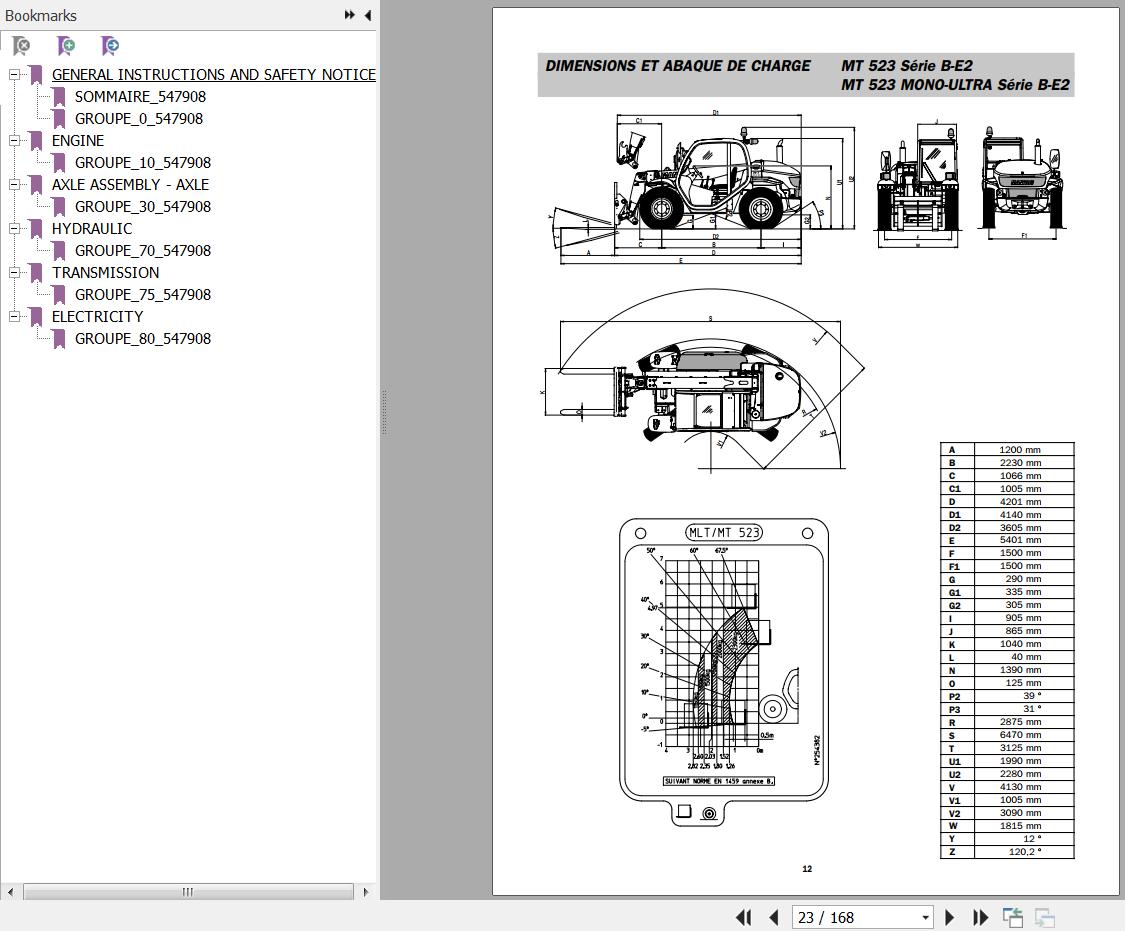1125x931 pixels.
Task: Open GENERAL INSTRUCTIONS AND SAFETY NOTICE bookmark
Action: pos(214,75)
